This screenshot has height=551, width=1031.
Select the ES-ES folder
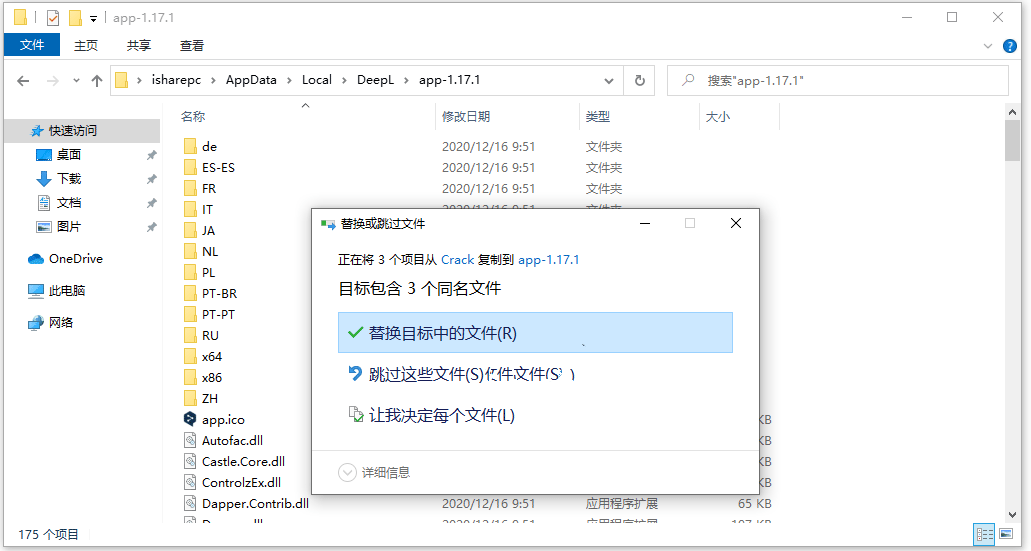218,167
